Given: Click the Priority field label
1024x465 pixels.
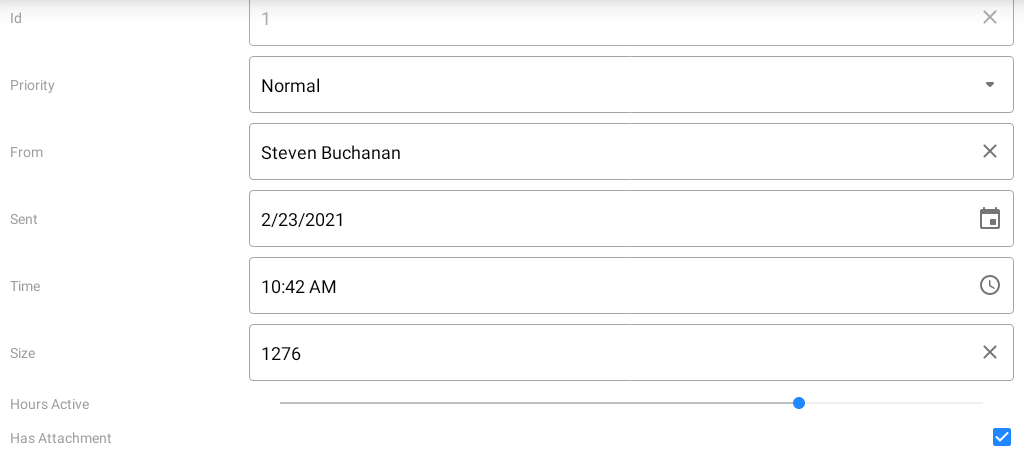Looking at the screenshot, I should 32,85.
